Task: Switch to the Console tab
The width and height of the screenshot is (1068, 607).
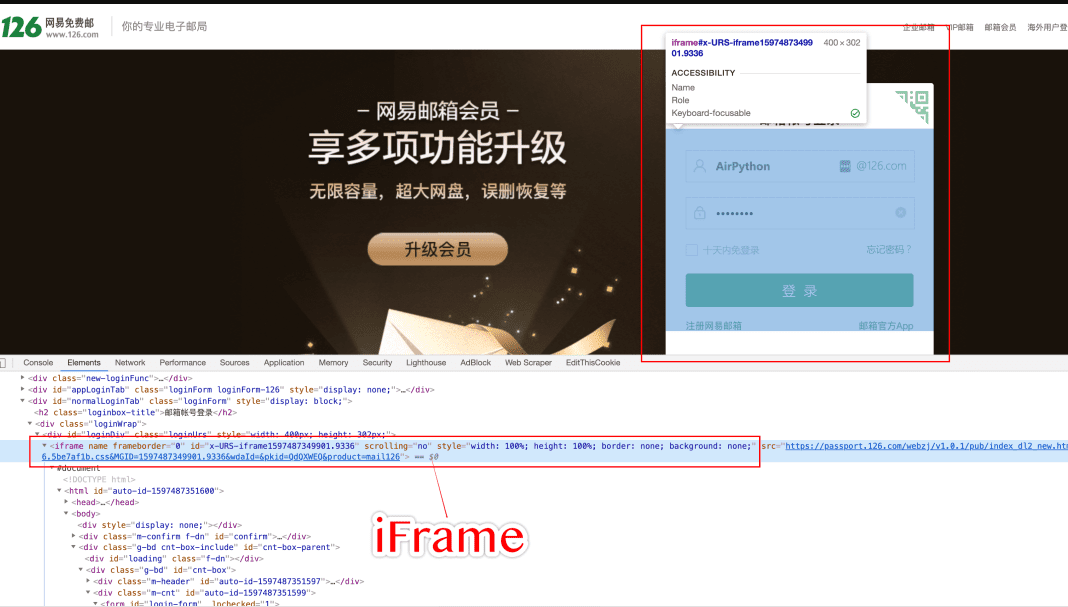Action: pos(38,363)
